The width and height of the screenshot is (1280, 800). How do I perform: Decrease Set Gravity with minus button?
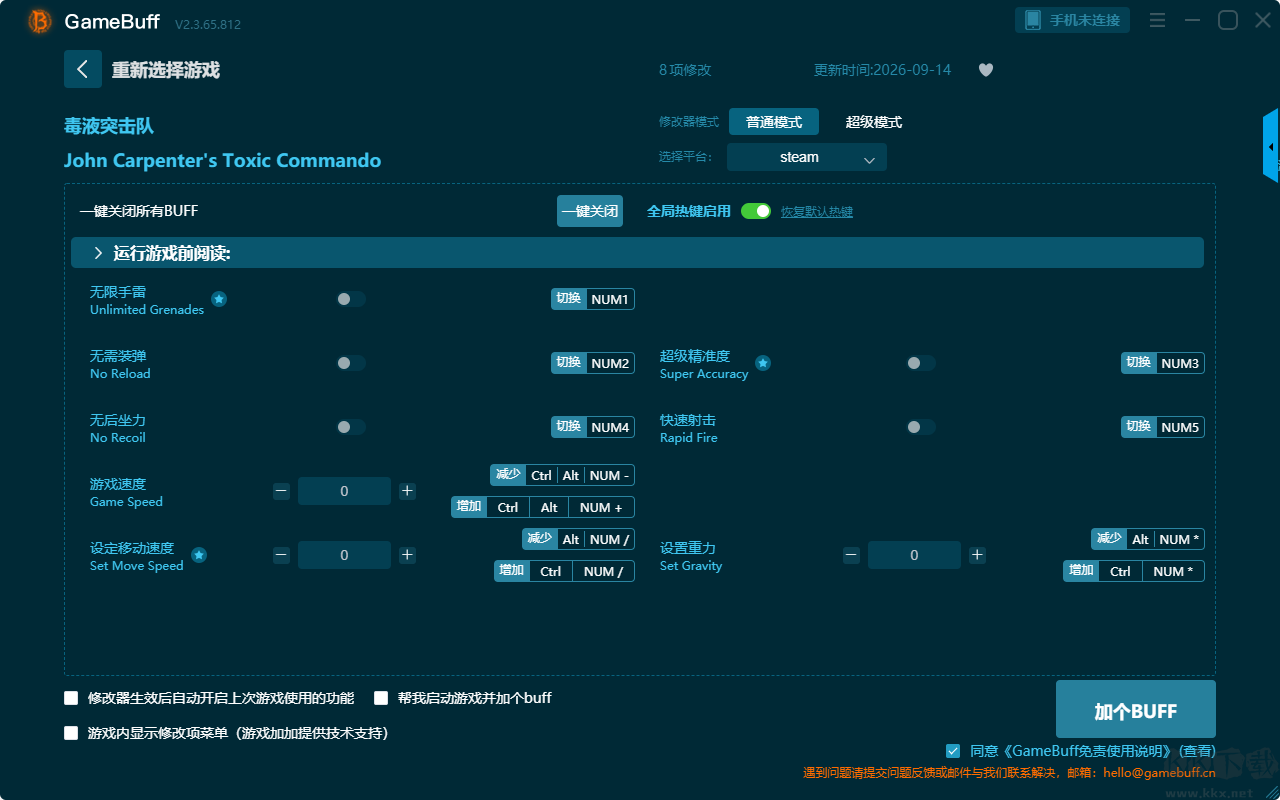click(851, 555)
